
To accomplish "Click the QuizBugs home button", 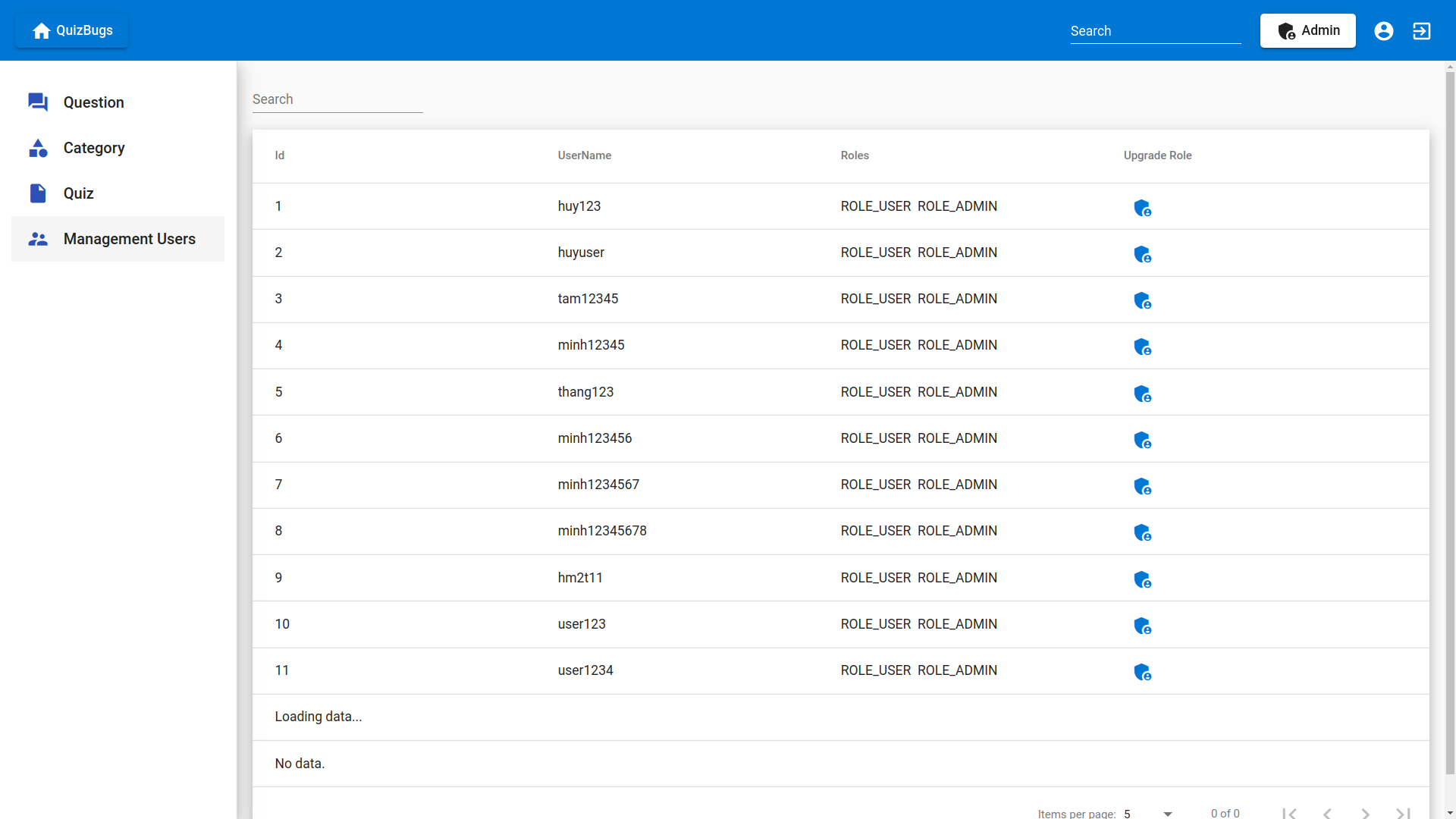I will click(72, 30).
